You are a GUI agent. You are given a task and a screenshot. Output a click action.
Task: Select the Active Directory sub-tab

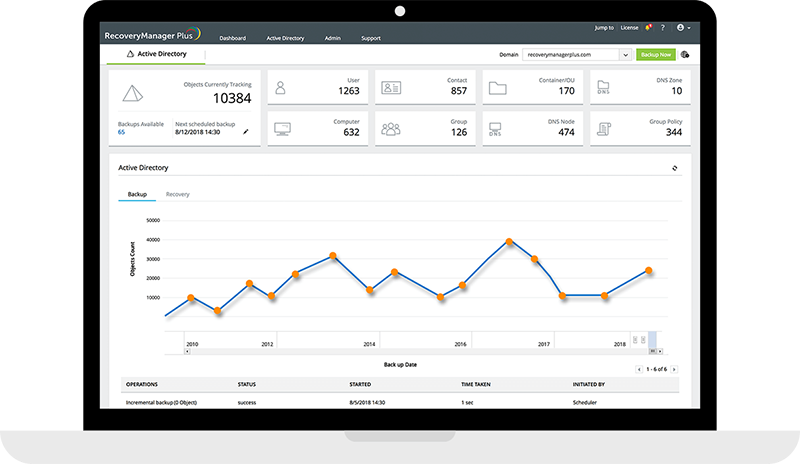pyautogui.click(x=156, y=54)
